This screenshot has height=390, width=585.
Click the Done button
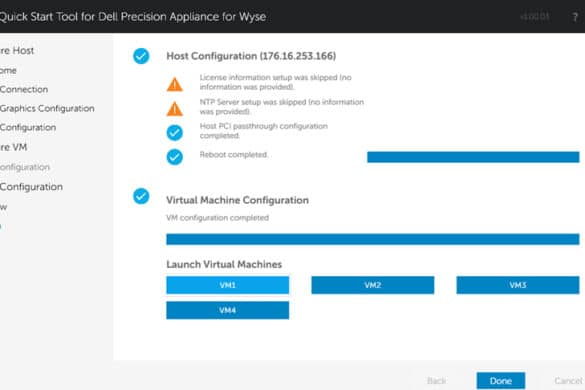click(x=501, y=381)
